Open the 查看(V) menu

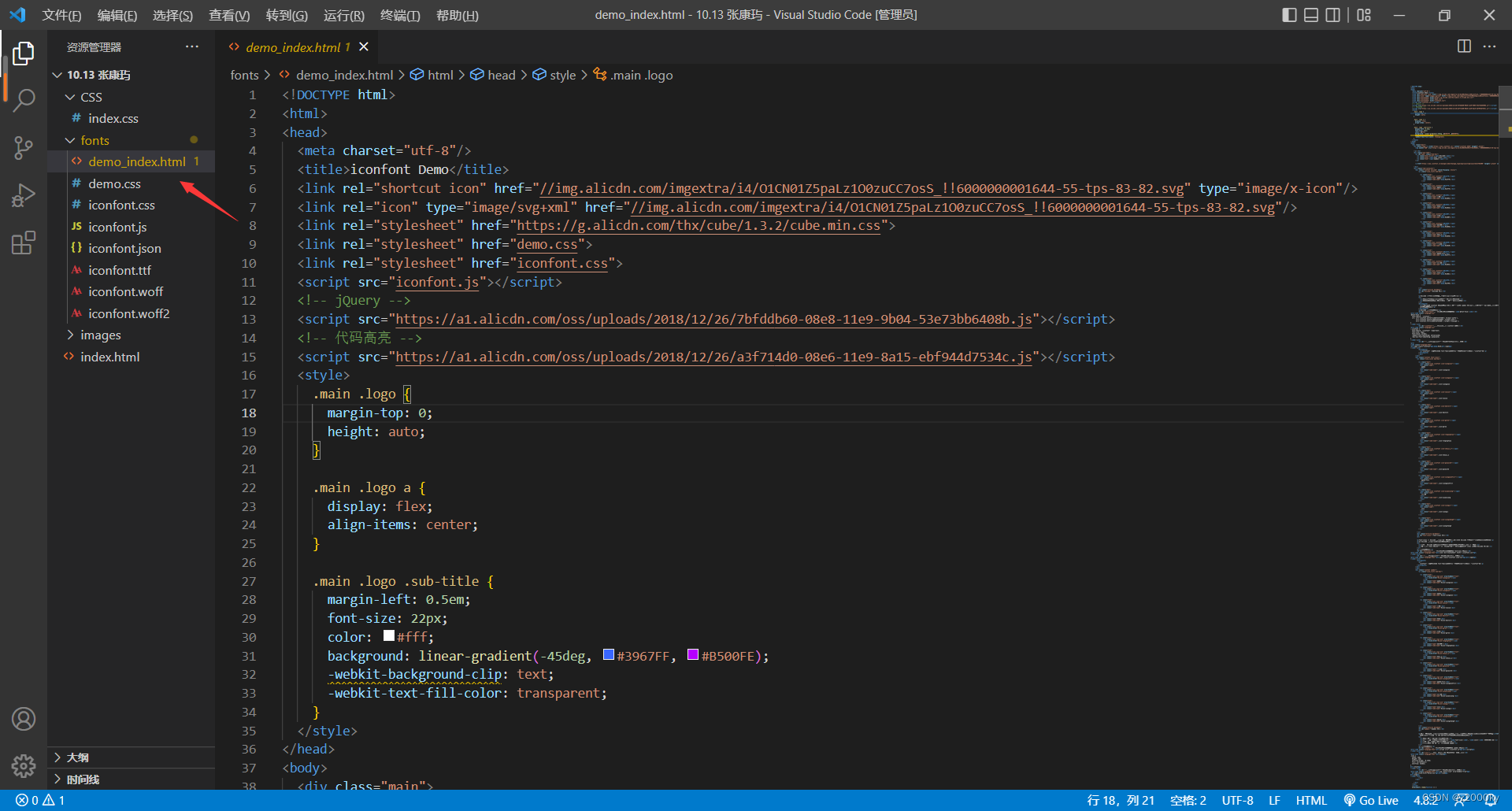point(229,15)
